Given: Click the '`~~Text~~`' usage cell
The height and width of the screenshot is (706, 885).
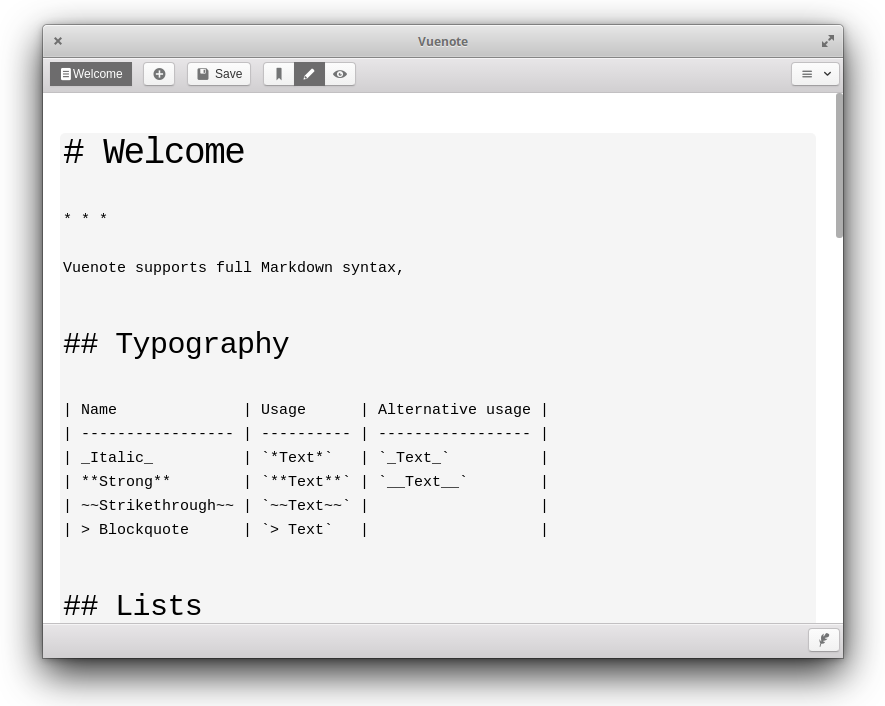Looking at the screenshot, I should (306, 505).
